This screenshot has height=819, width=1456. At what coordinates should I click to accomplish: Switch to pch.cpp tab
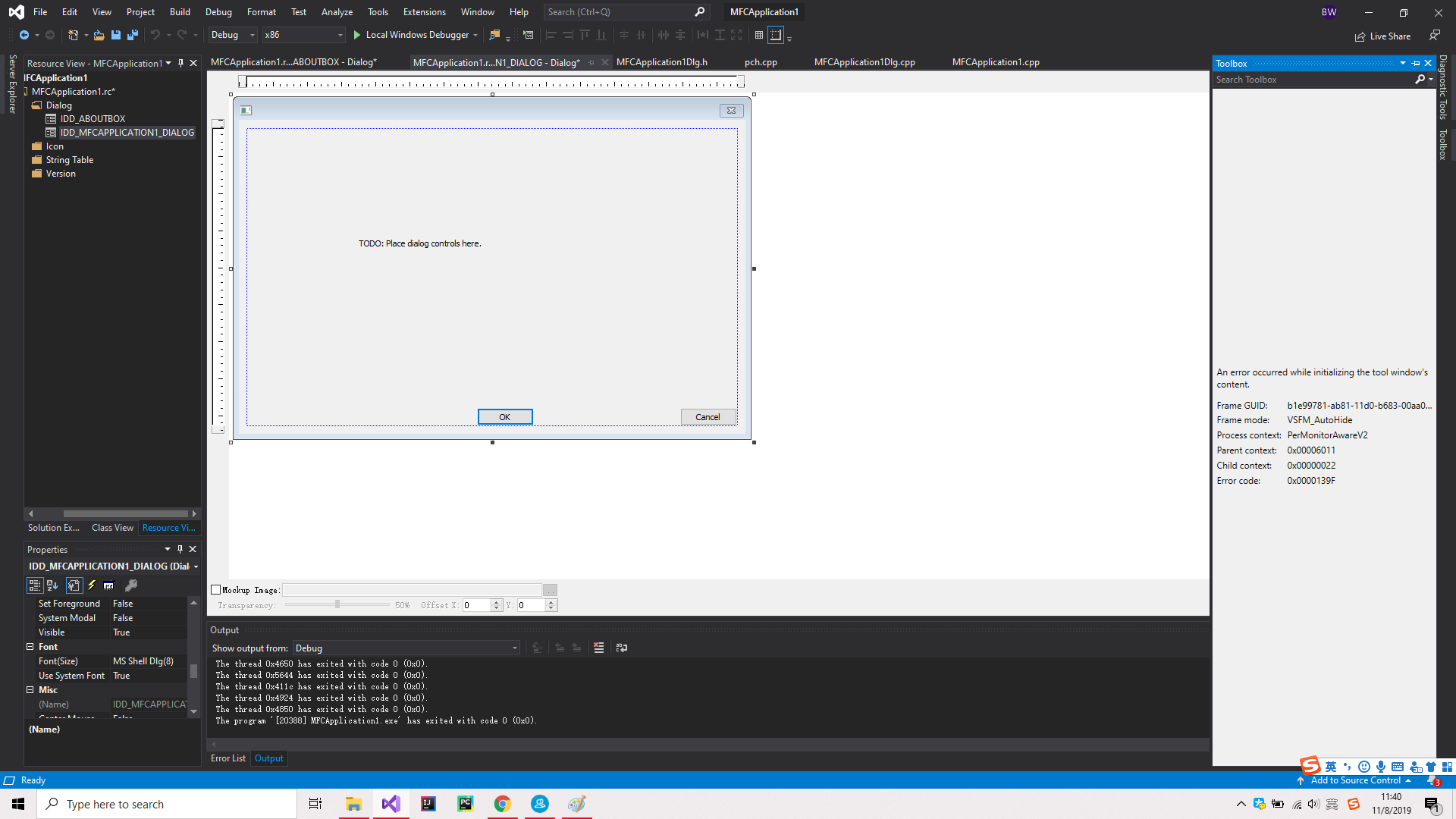pyautogui.click(x=761, y=62)
